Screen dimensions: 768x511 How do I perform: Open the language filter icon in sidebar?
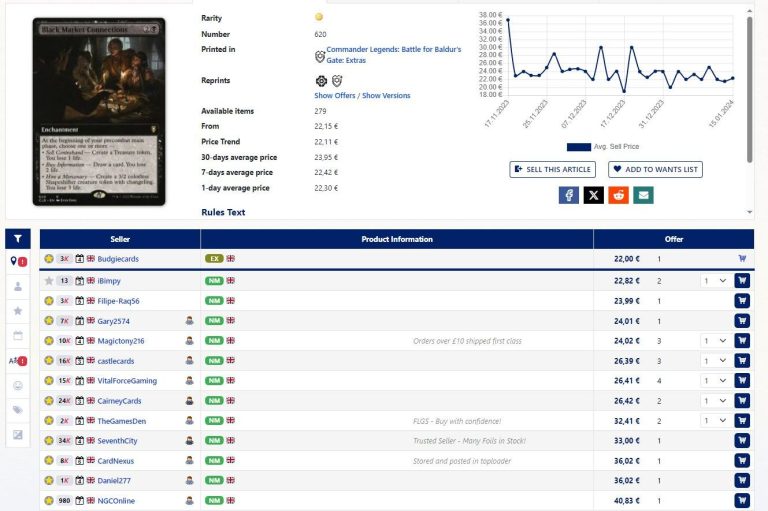18,361
